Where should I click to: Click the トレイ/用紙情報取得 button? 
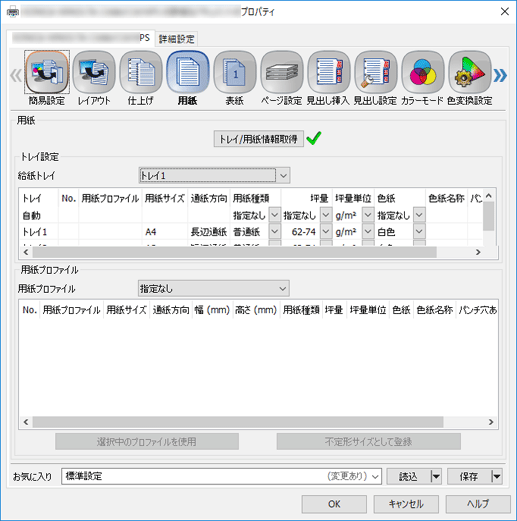259,139
